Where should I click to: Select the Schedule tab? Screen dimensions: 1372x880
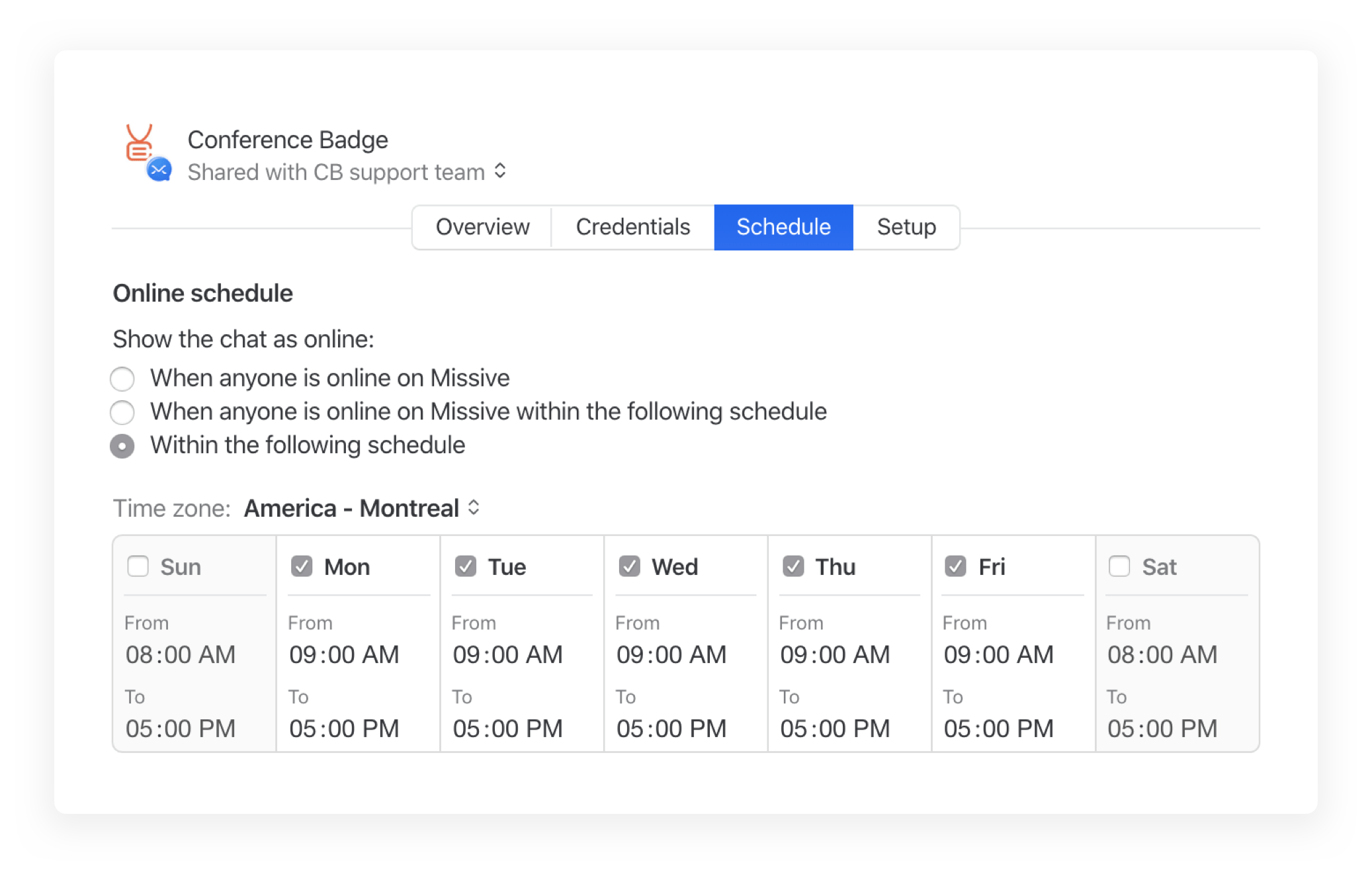(783, 227)
